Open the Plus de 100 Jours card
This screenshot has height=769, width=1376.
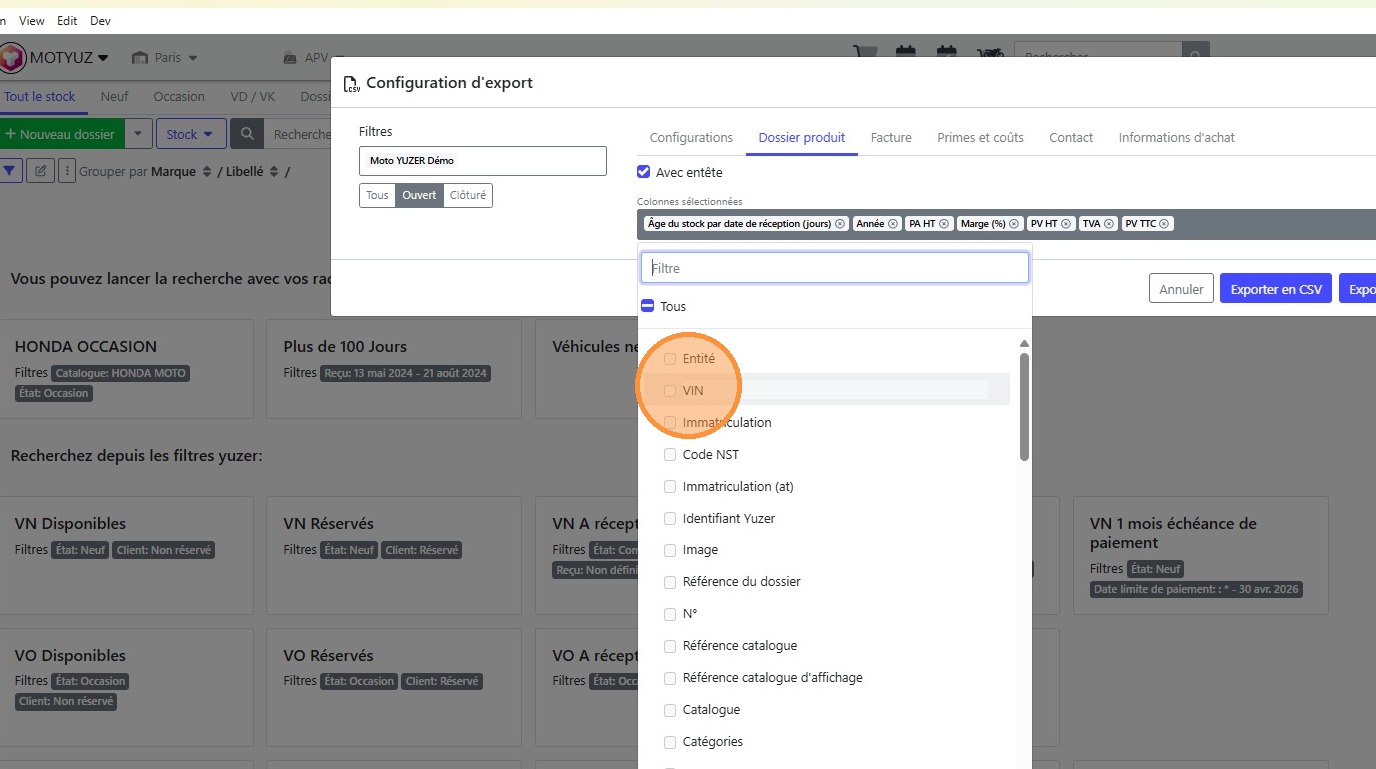coord(395,369)
